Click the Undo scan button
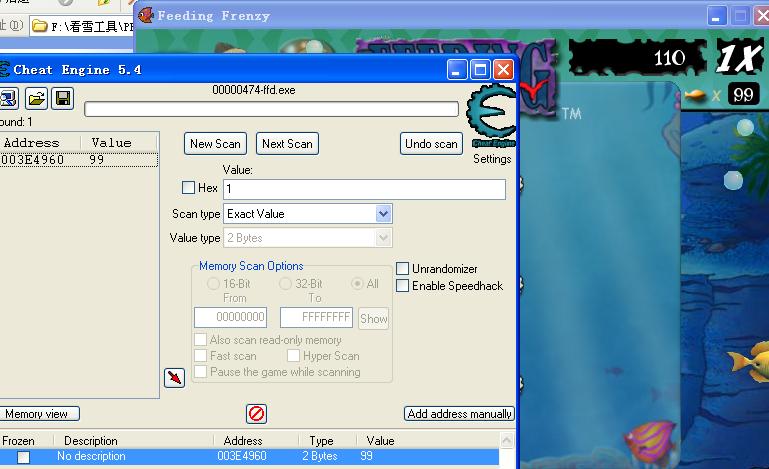This screenshot has height=469, width=769. pos(431,144)
